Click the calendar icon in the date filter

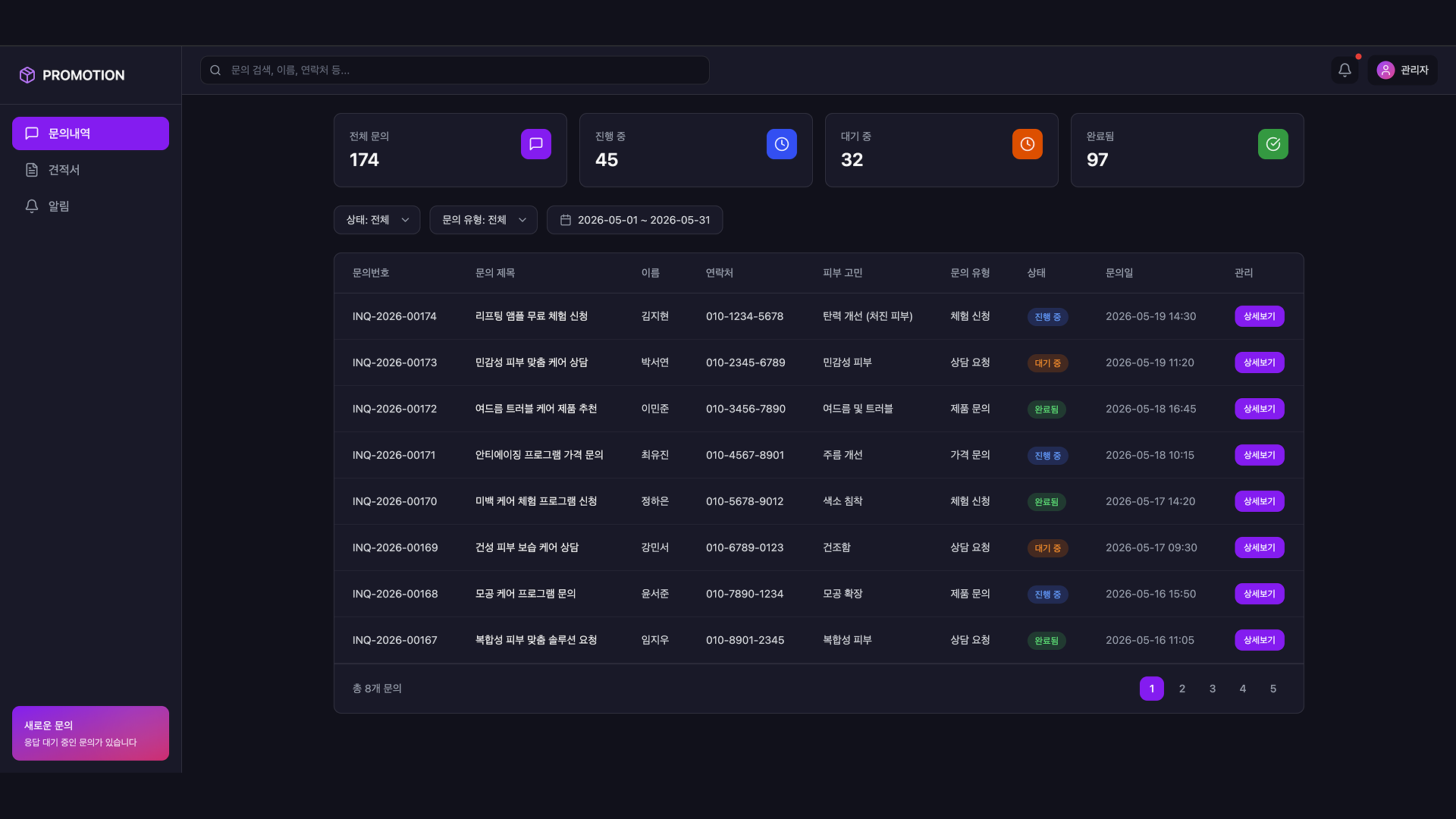pos(566,220)
